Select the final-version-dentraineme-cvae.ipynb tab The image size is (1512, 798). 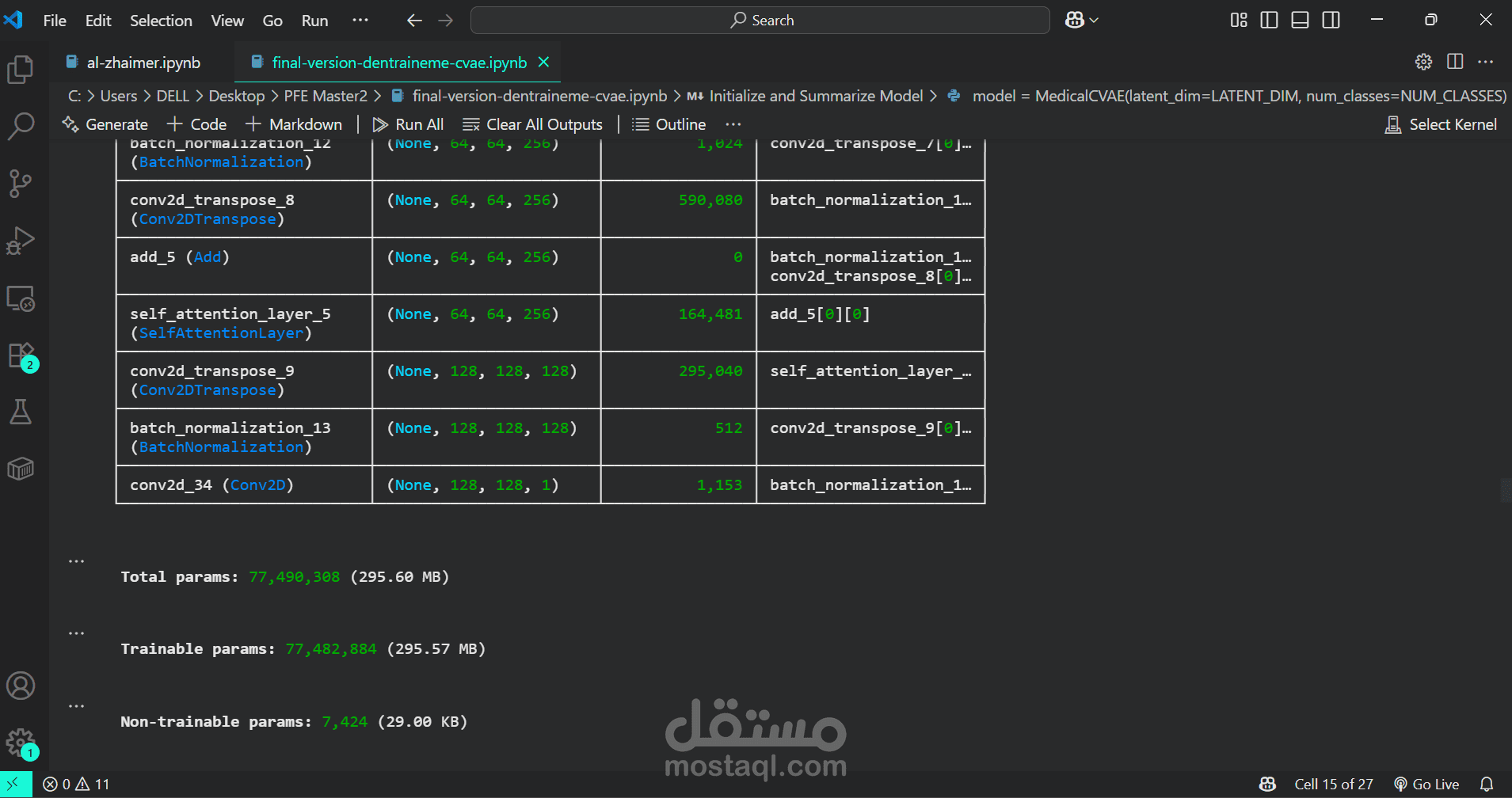(x=398, y=63)
